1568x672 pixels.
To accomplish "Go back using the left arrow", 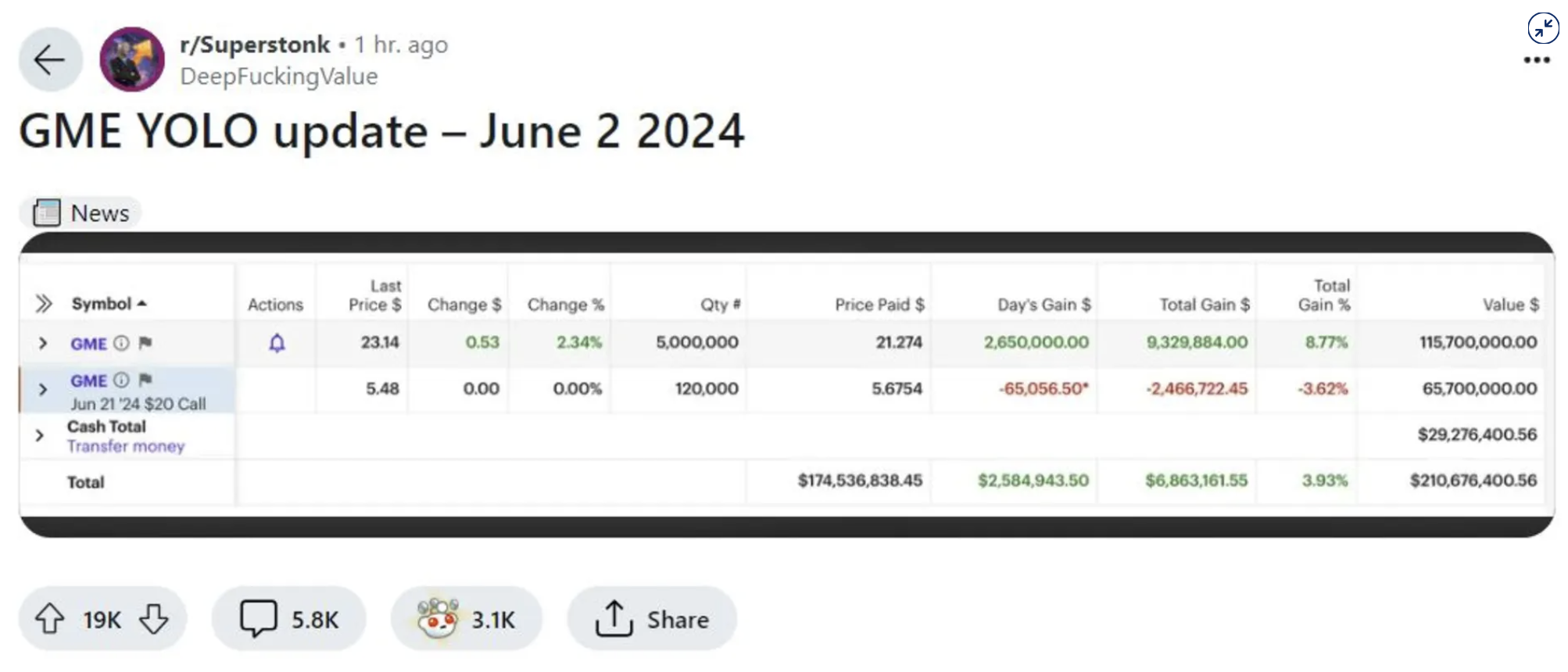I will pos(51,59).
